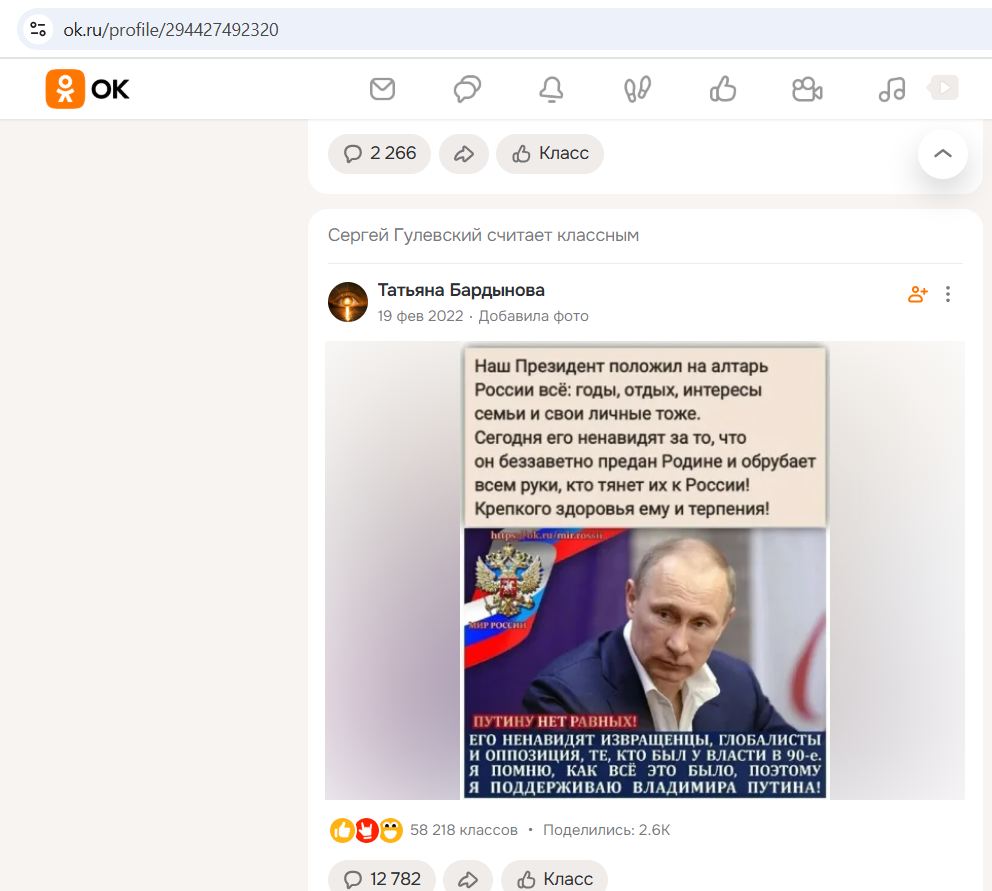
Task: Open the OK logo home page
Action: pyautogui.click(x=87, y=89)
